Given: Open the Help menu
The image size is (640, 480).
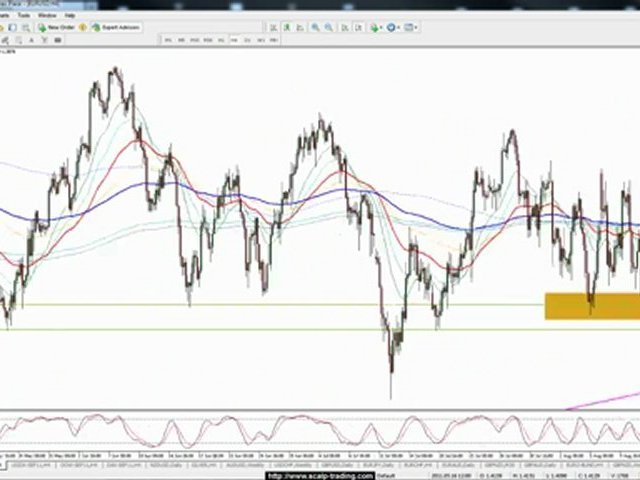Looking at the screenshot, I should 69,16.
